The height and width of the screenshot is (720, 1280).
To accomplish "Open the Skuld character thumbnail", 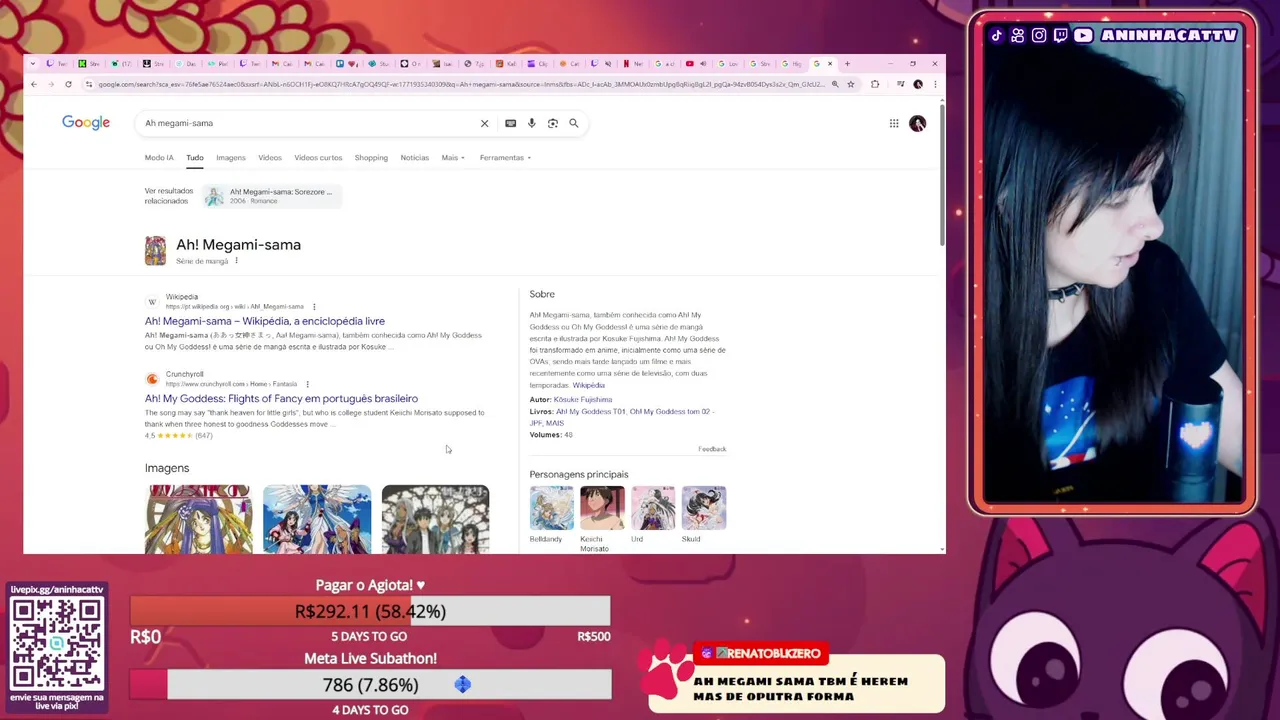I will tap(704, 508).
